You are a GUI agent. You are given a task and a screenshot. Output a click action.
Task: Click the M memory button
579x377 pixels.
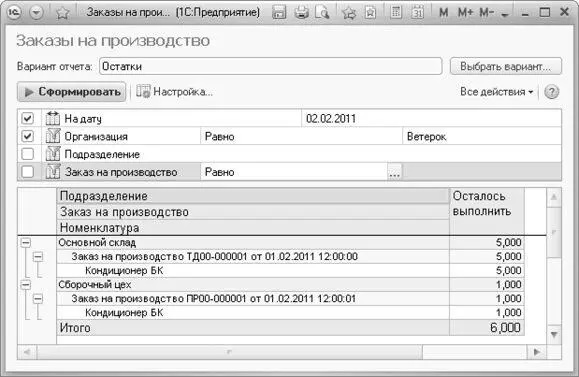[443, 13]
